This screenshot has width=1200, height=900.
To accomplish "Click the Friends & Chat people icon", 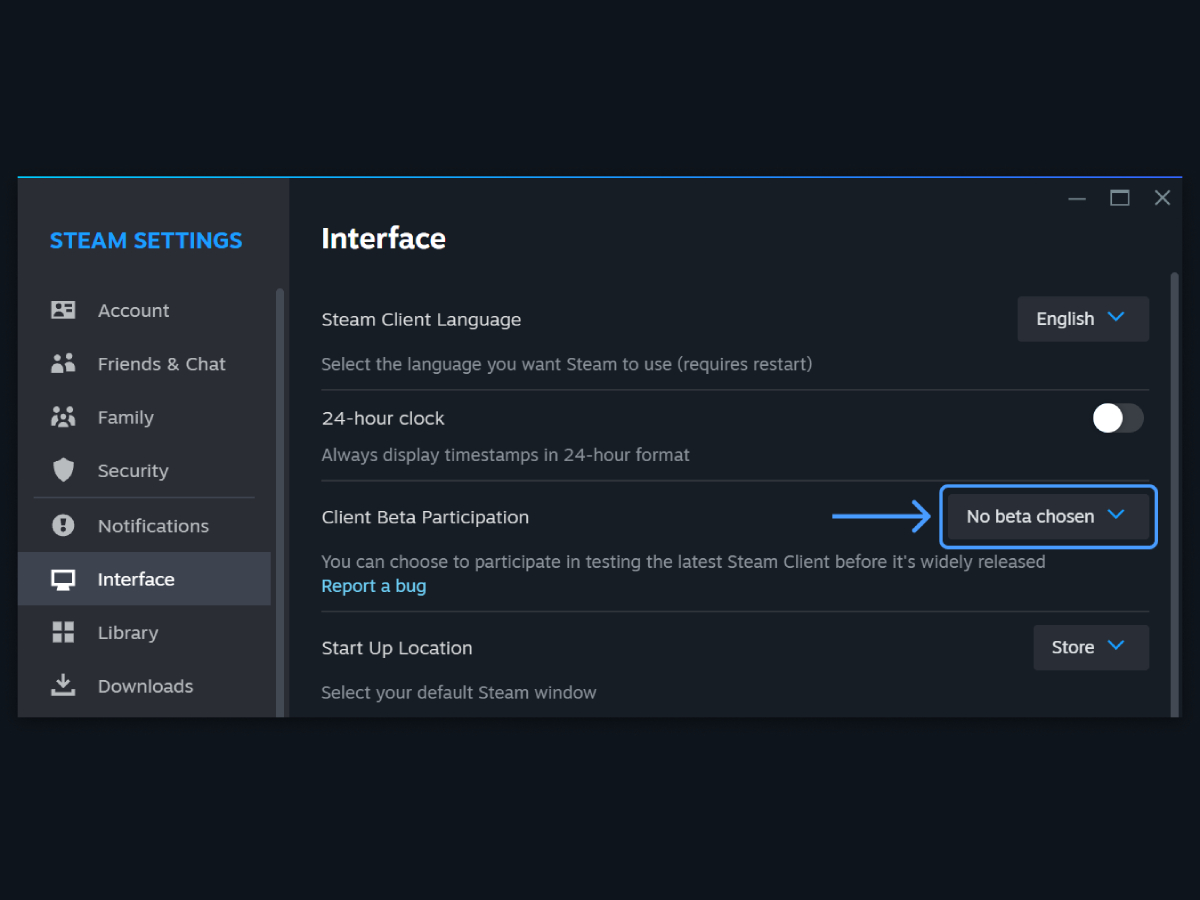I will pos(63,364).
